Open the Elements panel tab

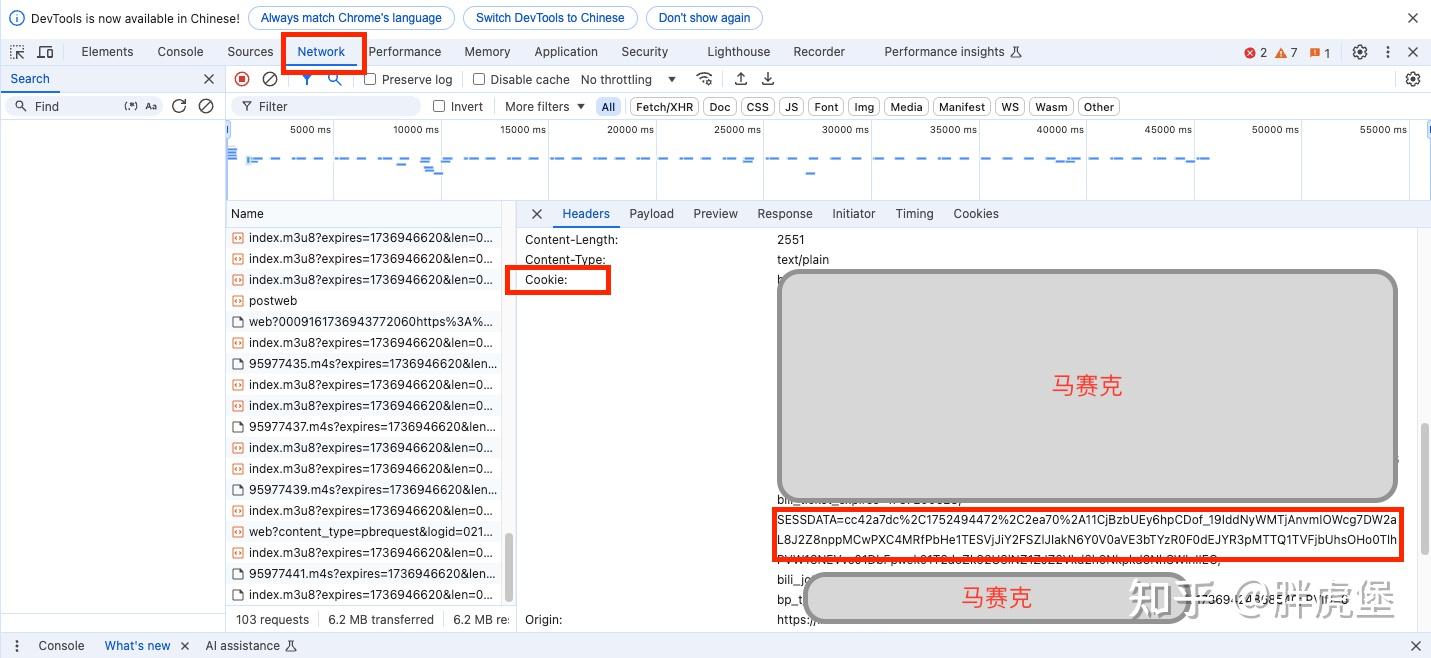point(107,51)
